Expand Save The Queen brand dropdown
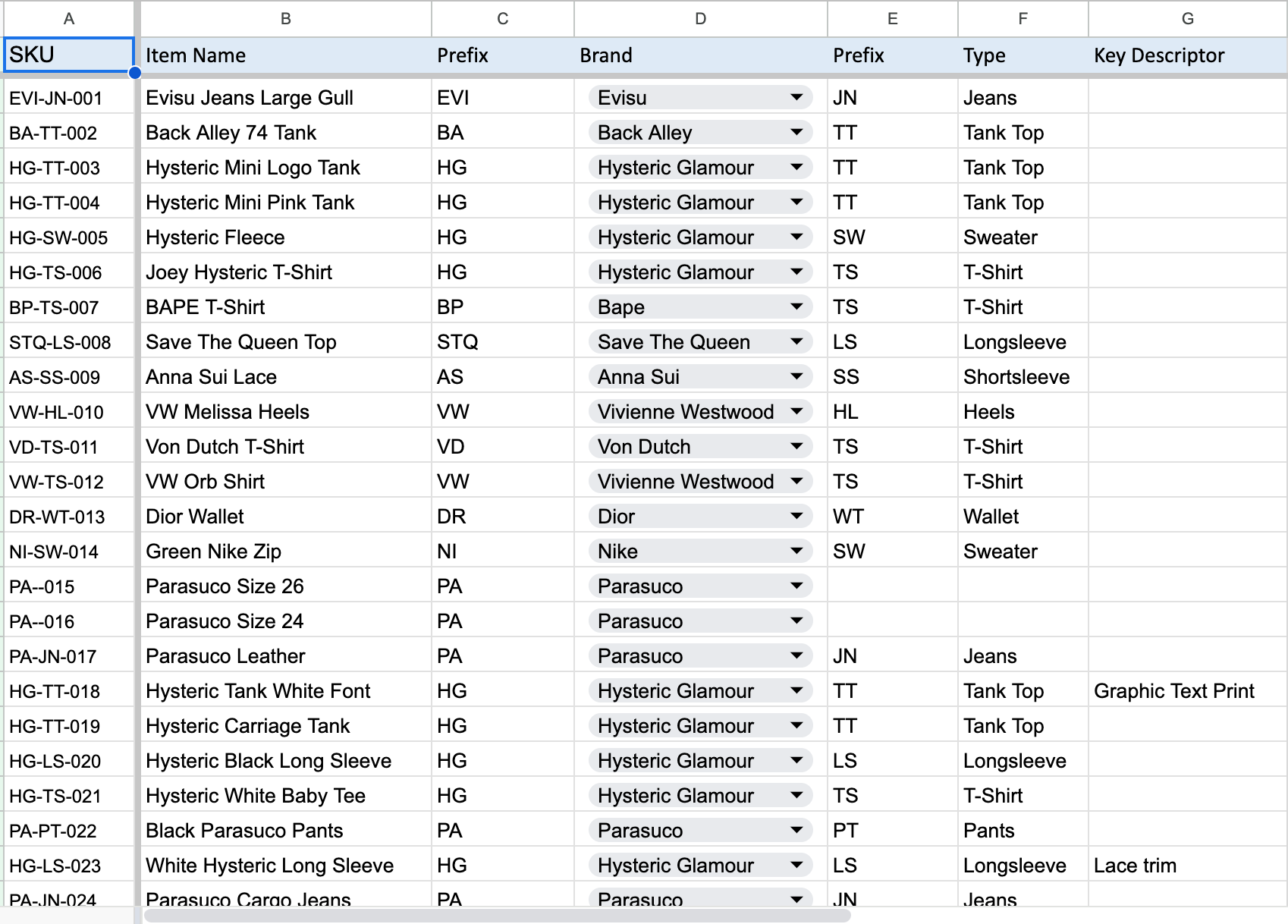 [796, 341]
